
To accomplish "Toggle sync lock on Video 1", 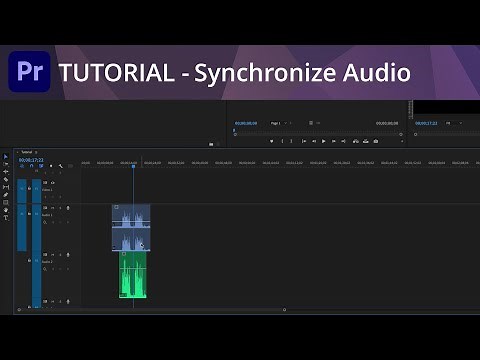I will pyautogui.click(x=45, y=183).
